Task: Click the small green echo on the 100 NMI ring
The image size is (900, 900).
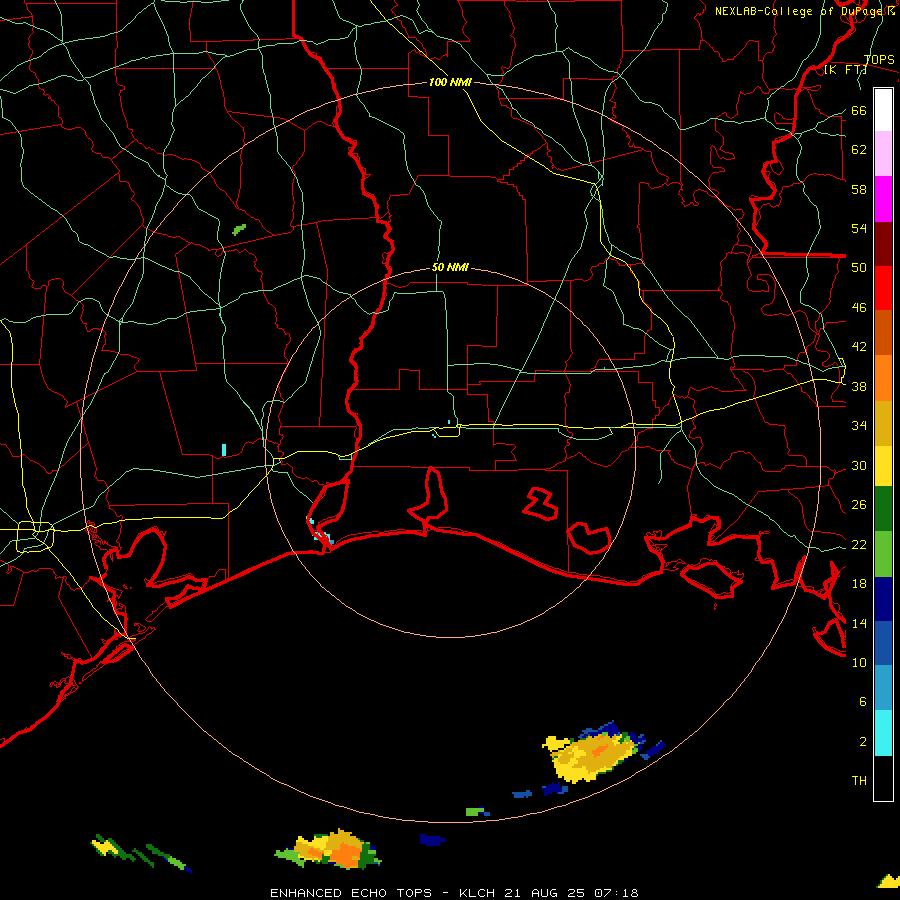Action: [x=477, y=812]
